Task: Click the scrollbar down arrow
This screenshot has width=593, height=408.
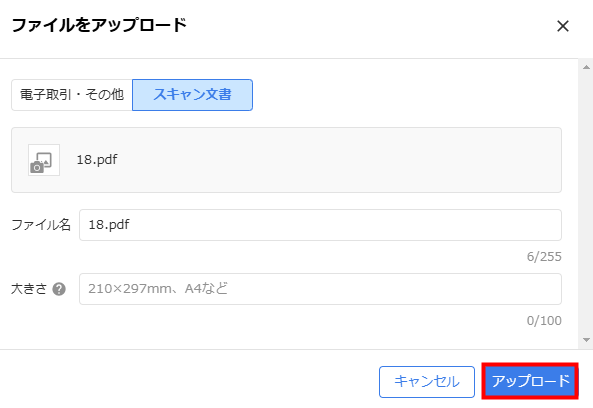Action: [x=586, y=340]
